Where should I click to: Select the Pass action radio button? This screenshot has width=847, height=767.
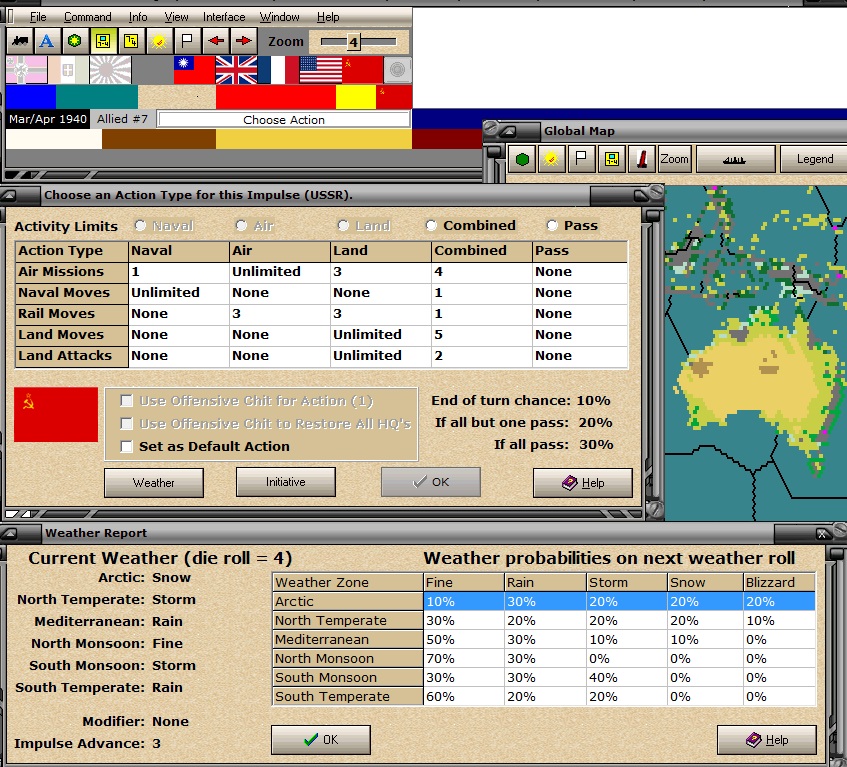click(552, 225)
